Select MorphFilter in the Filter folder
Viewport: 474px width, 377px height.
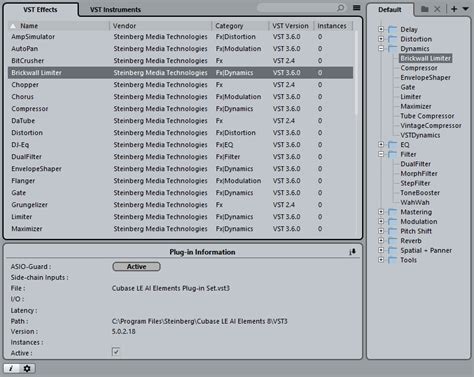419,174
